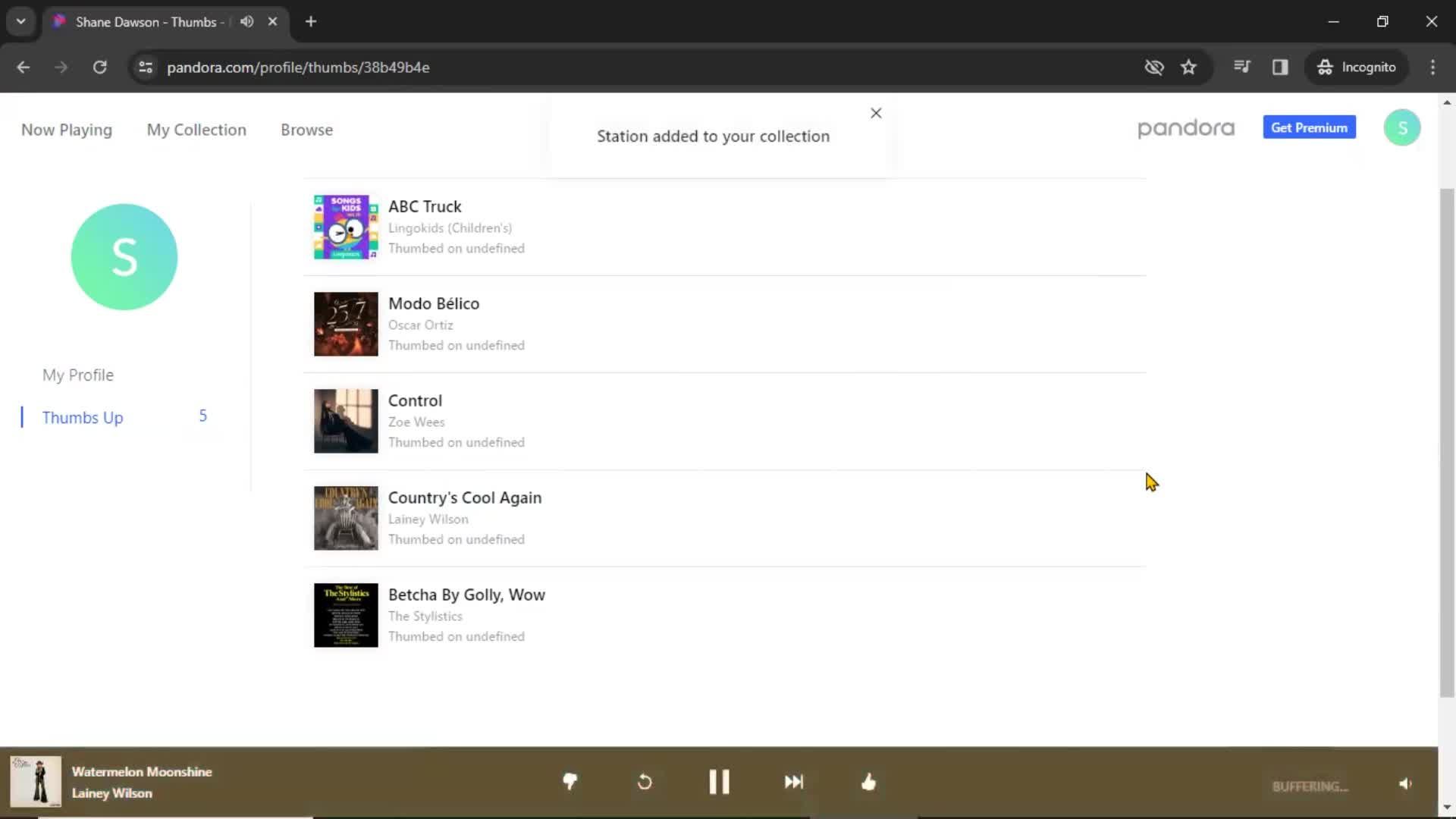Screen dimensions: 1456x819
Task: Click My Collection navigation menu item
Action: (x=197, y=129)
